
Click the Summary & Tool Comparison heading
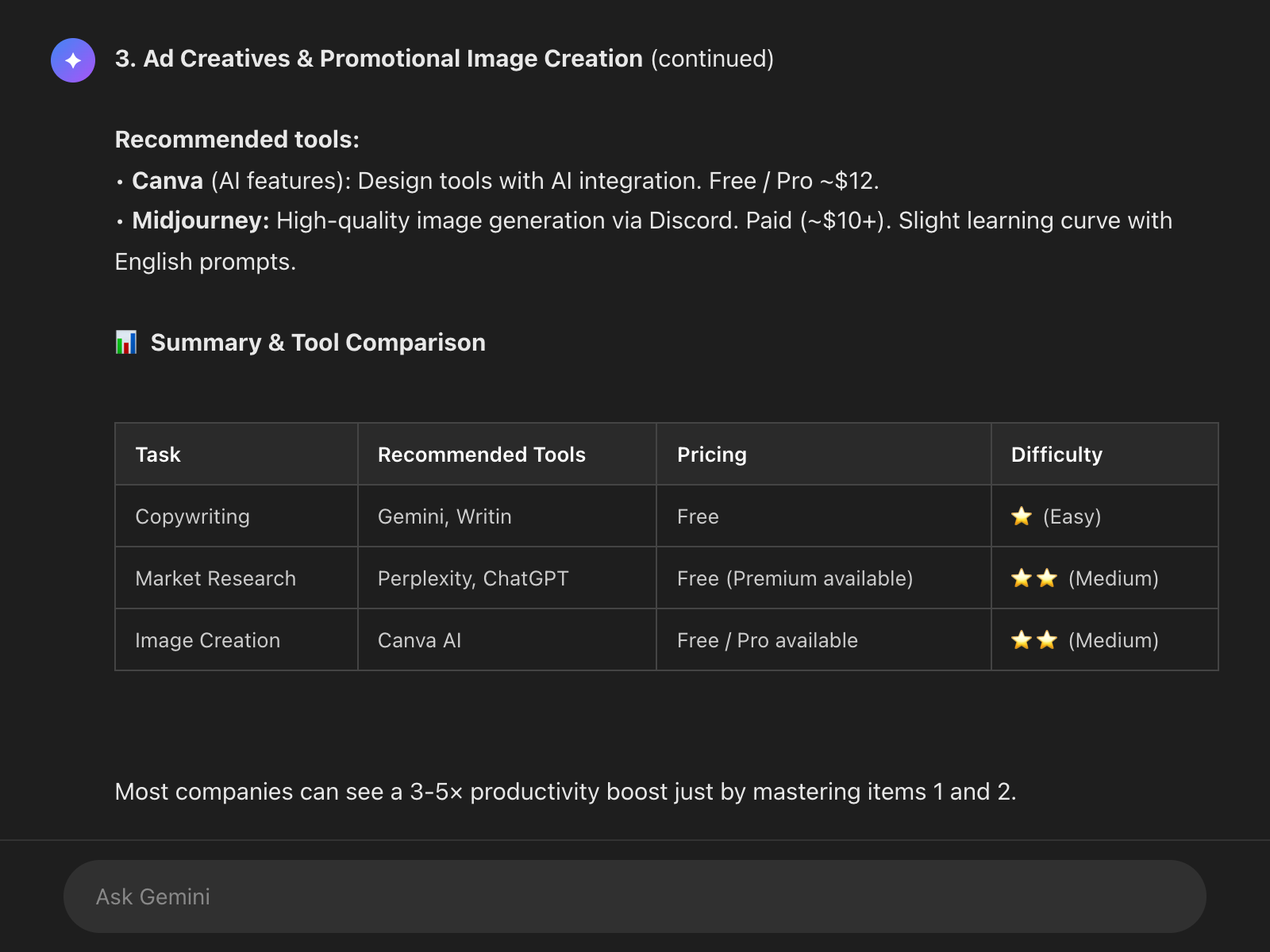coord(317,343)
